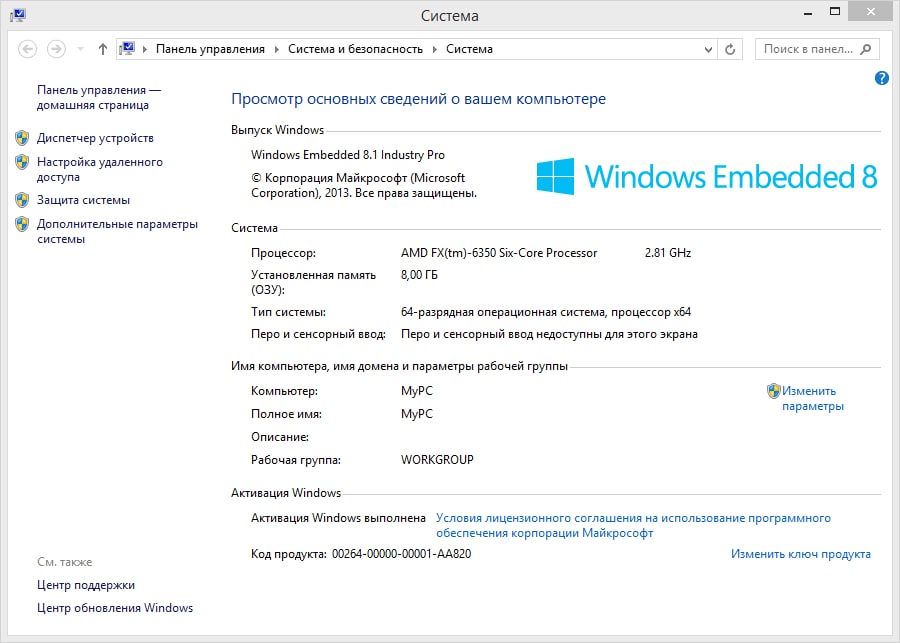Click shield icon beside Диспетчер устройств
Image resolution: width=900 pixels, height=643 pixels.
(x=22, y=138)
